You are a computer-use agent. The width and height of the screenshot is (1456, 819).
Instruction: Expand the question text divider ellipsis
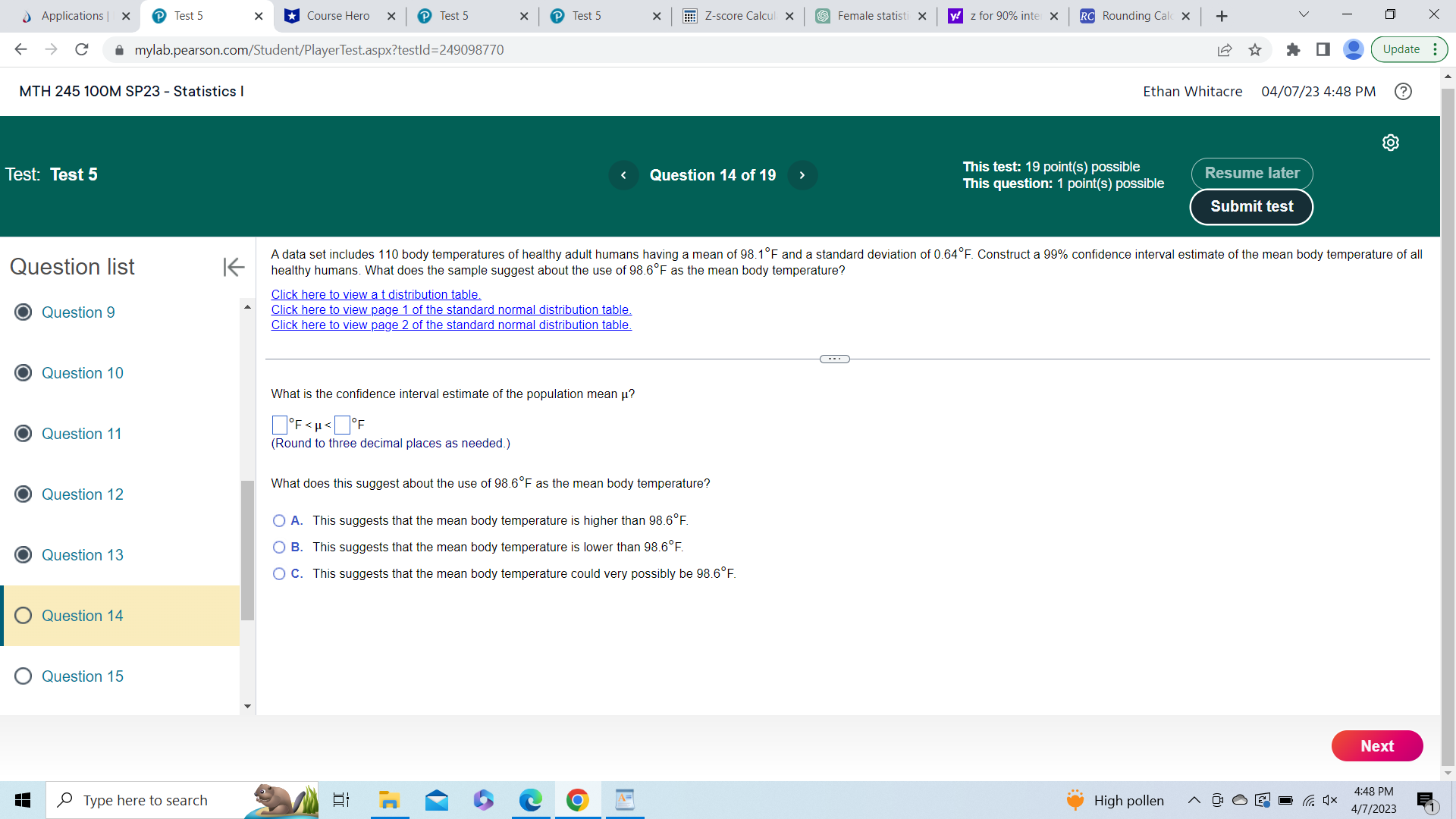coord(834,359)
